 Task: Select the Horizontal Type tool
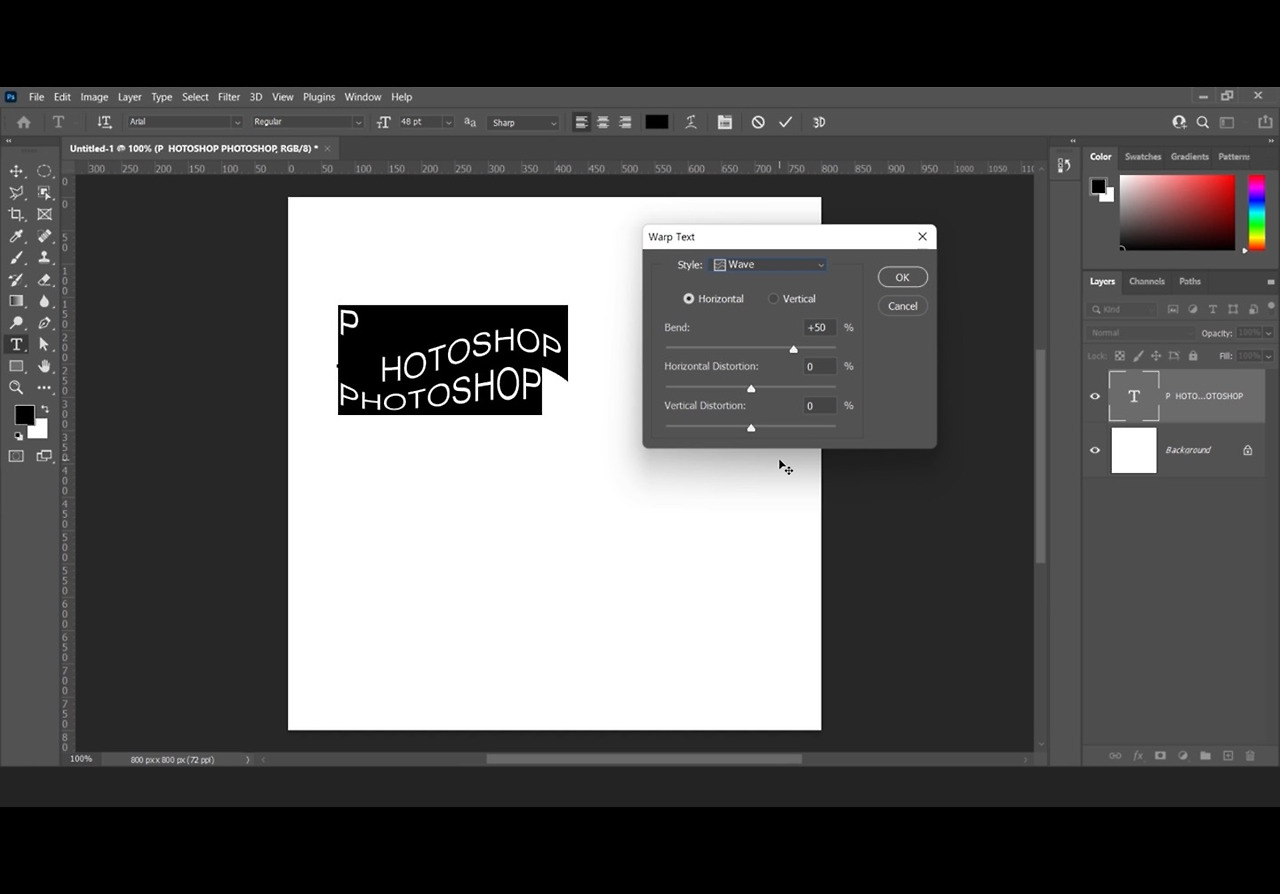[17, 344]
